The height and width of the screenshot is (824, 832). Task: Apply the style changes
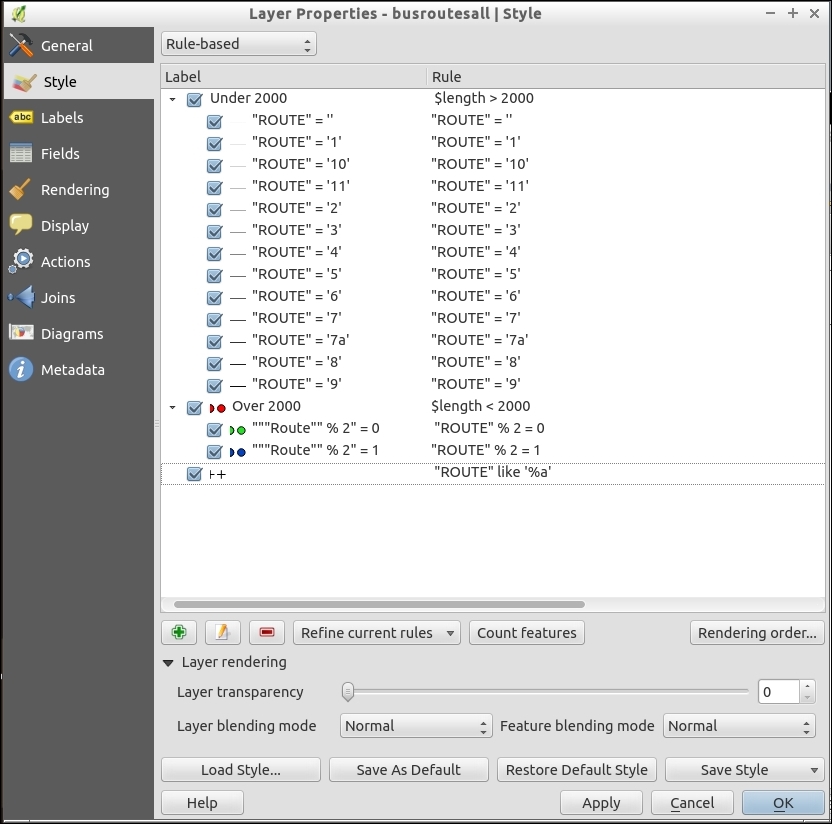(x=601, y=803)
